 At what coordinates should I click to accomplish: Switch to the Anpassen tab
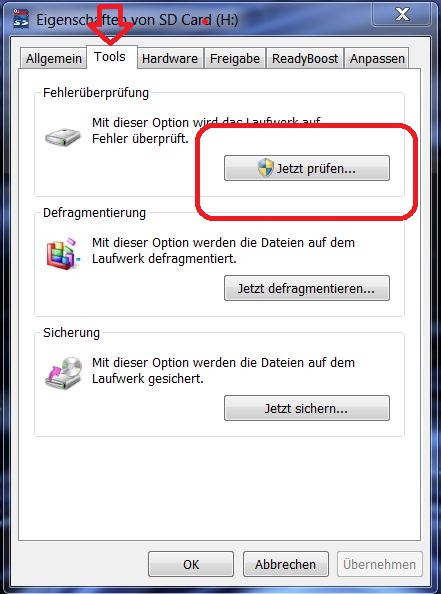[377, 59]
